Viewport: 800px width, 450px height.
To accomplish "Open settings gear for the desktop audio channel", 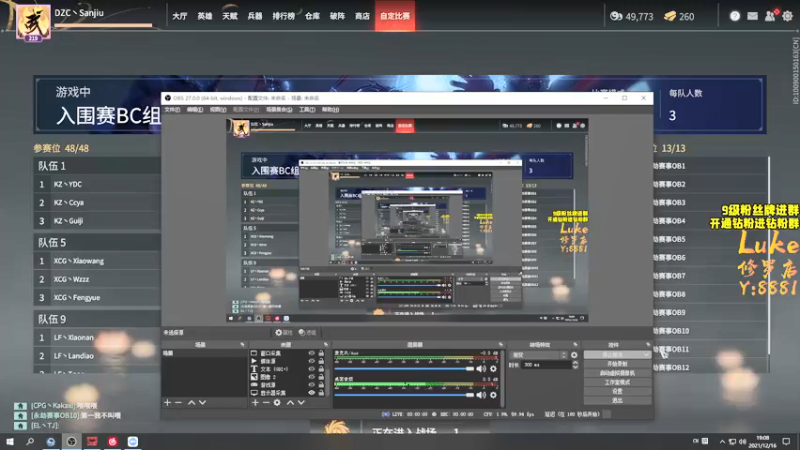I will (493, 395).
